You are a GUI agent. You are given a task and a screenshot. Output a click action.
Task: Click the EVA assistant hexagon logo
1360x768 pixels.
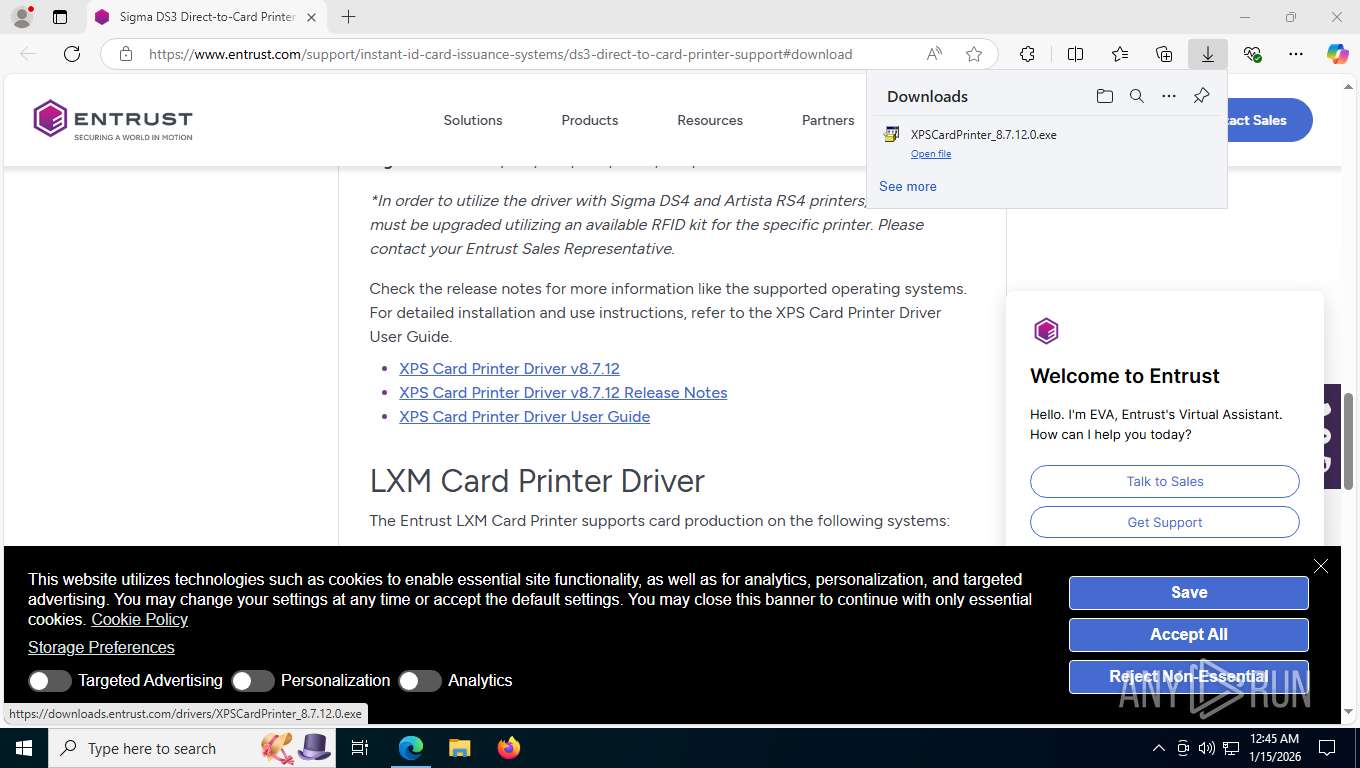coord(1046,331)
